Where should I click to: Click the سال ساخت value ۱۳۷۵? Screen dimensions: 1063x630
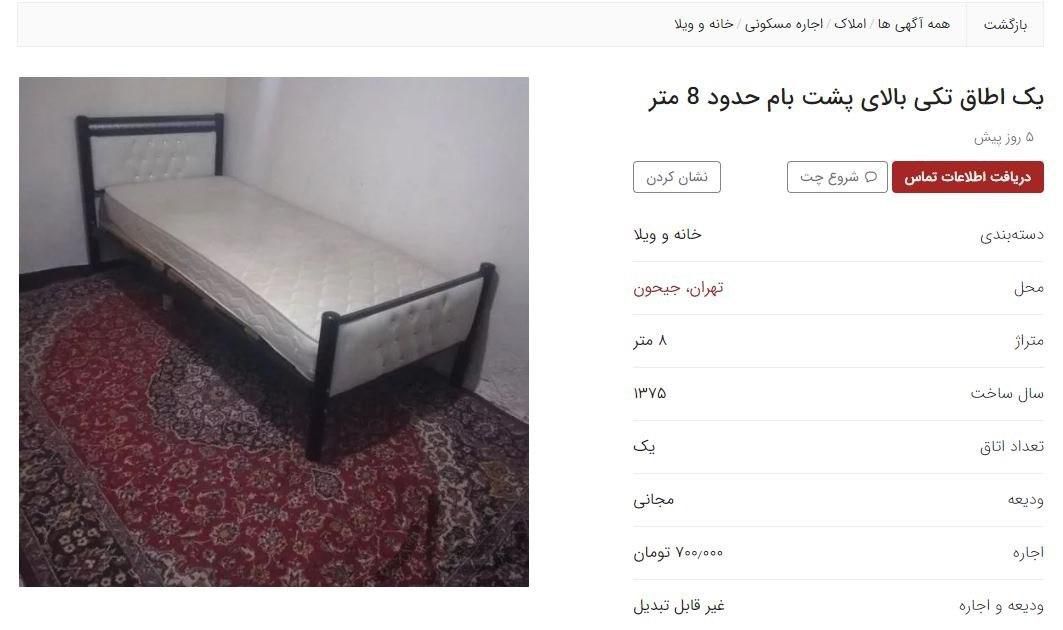[x=650, y=393]
